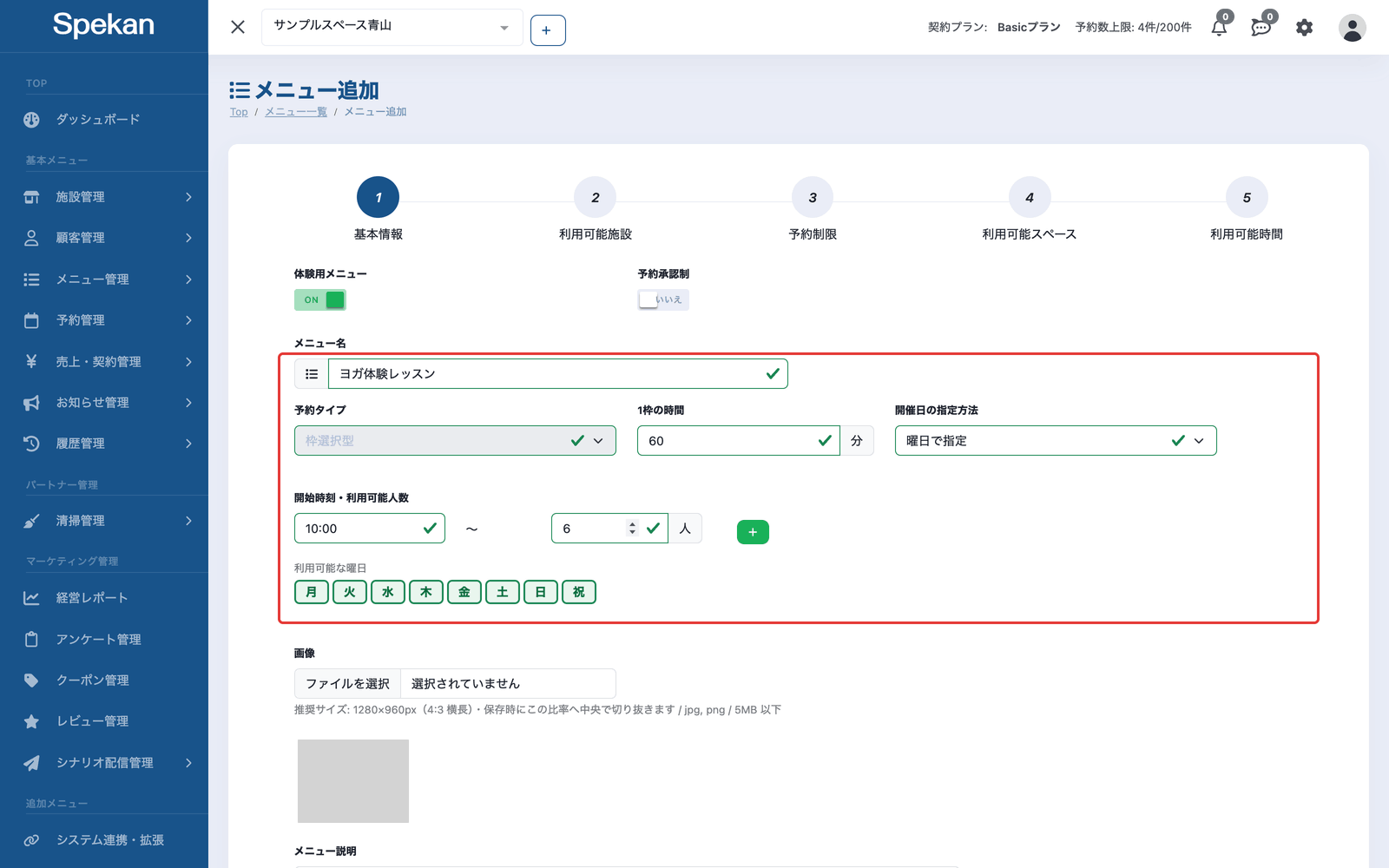Screen dimensions: 1389x868
Task: Click the start time 10:00 field
Action: pyautogui.click(x=370, y=529)
